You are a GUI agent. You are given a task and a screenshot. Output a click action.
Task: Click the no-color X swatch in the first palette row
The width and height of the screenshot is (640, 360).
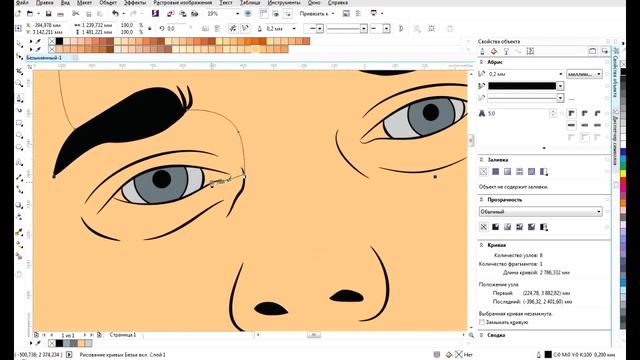[52, 41]
